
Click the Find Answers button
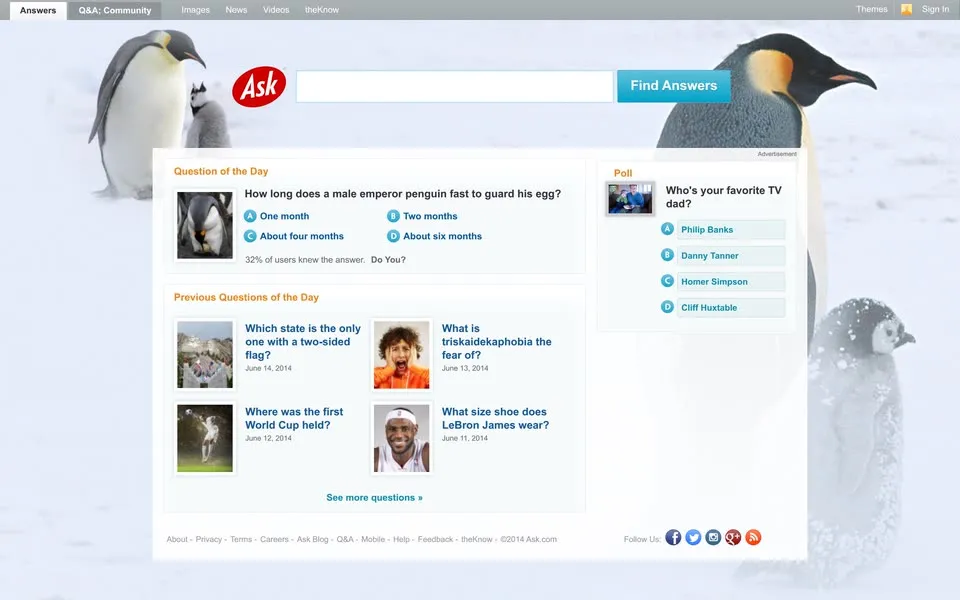tap(673, 86)
